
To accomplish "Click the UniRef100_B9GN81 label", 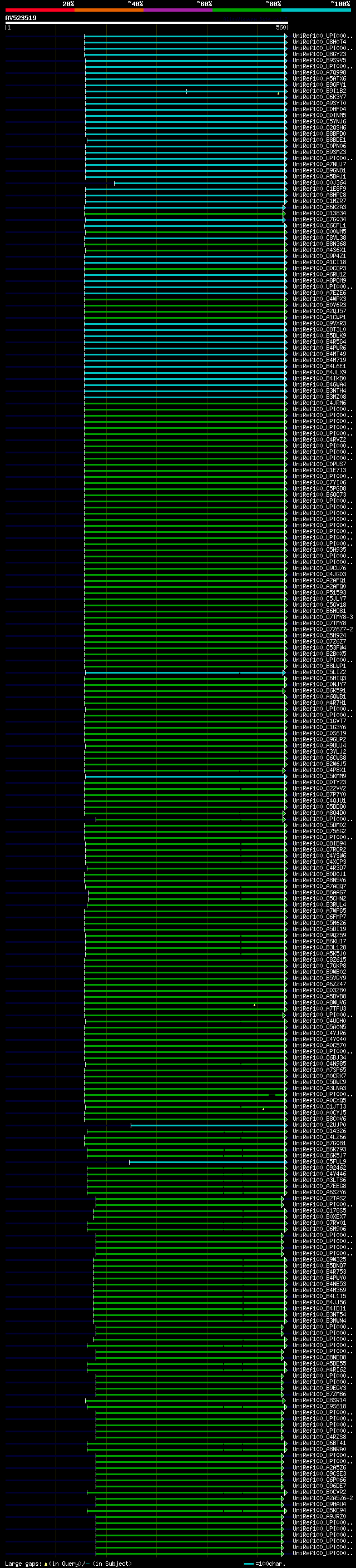I will click(319, 170).
